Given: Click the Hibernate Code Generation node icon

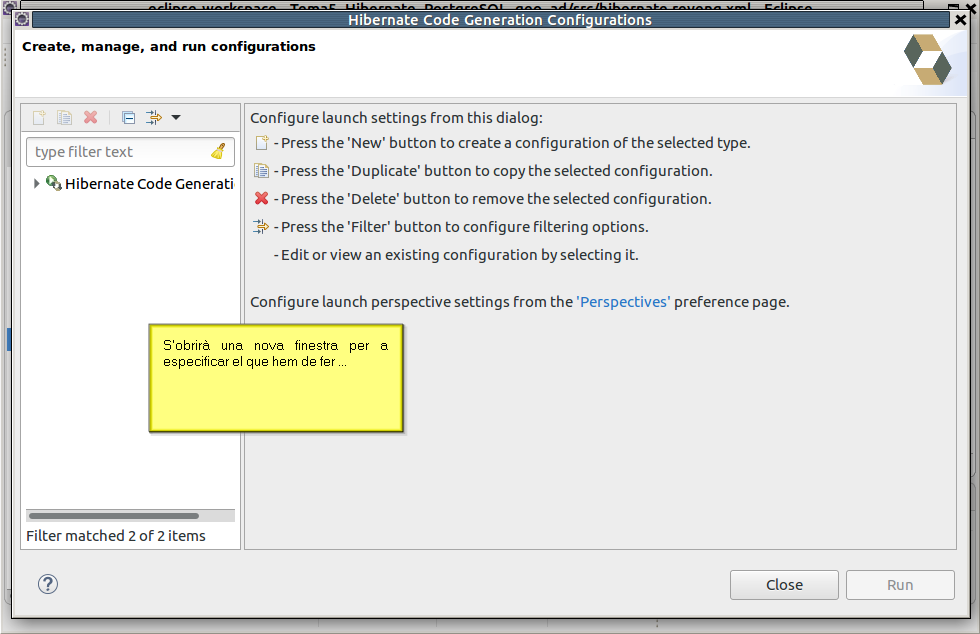Looking at the screenshot, I should click(x=54, y=183).
